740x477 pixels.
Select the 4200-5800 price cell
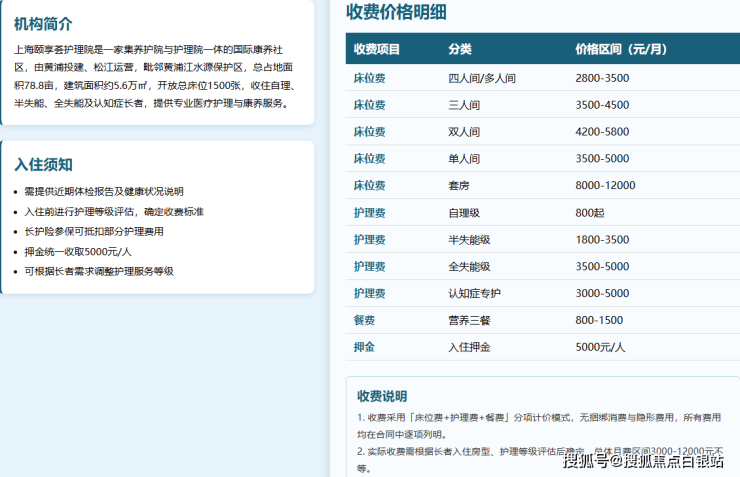point(602,132)
